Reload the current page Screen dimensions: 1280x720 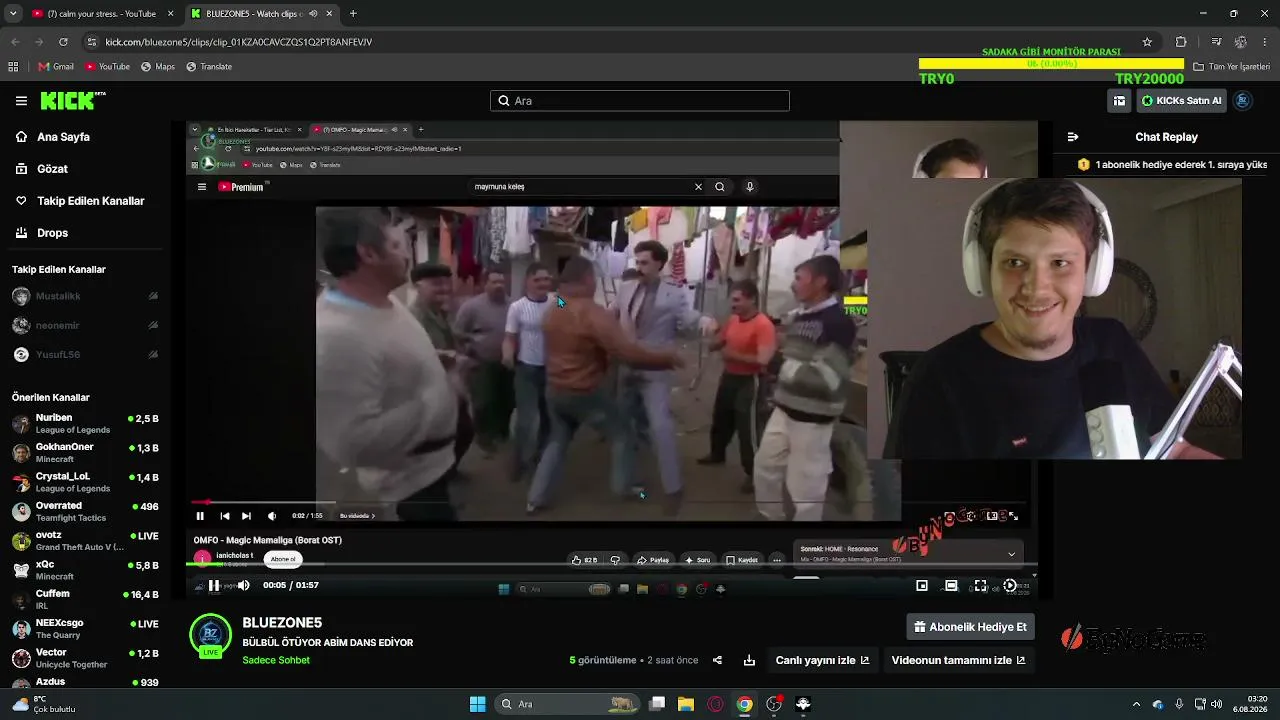point(63,42)
